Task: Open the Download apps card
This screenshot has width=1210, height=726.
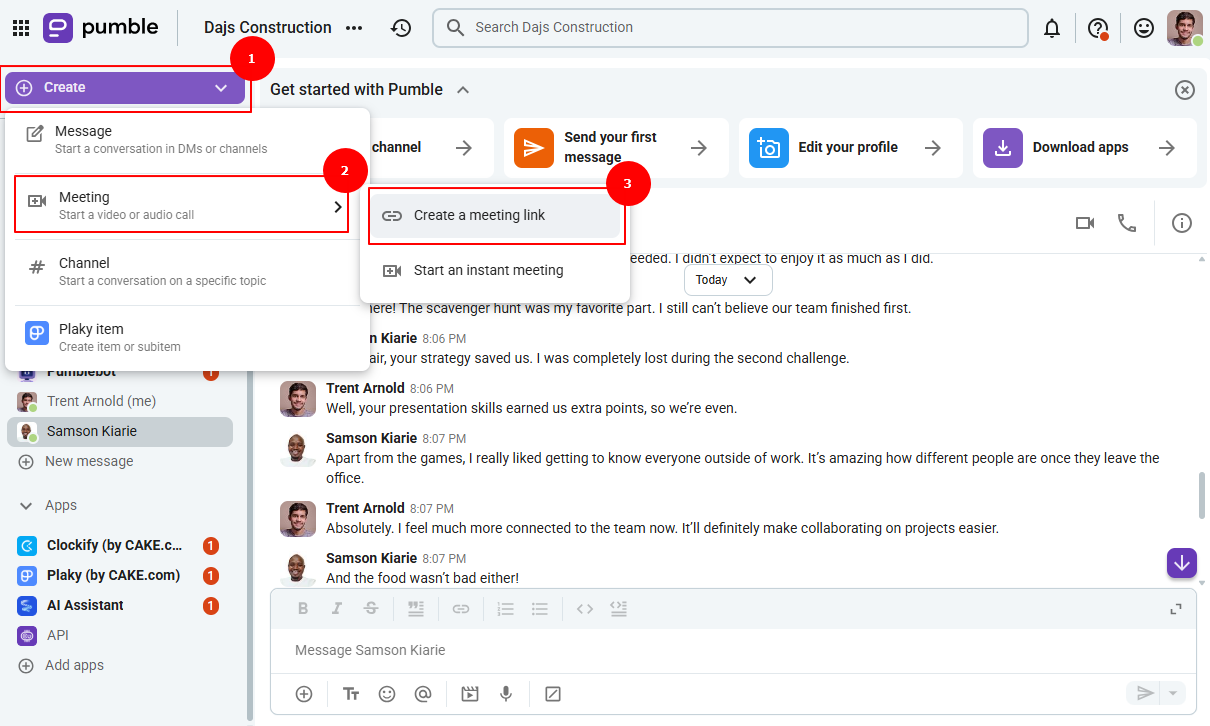Action: pos(1084,148)
